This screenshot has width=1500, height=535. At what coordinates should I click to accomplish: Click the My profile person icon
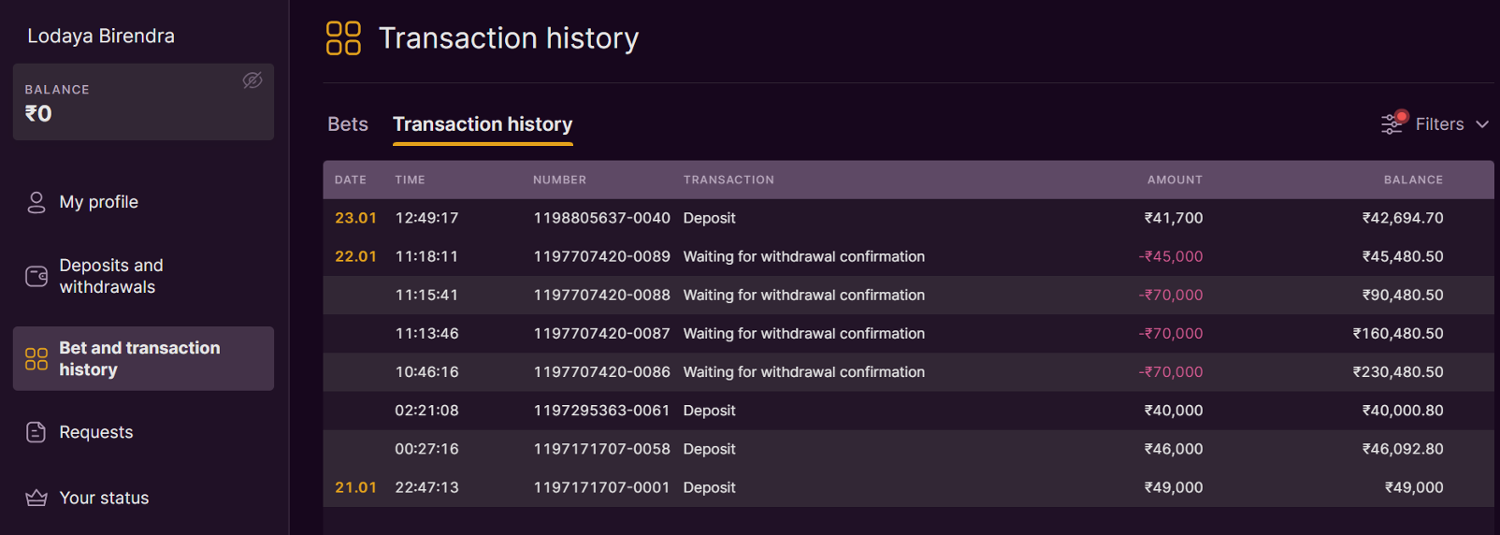coord(36,202)
